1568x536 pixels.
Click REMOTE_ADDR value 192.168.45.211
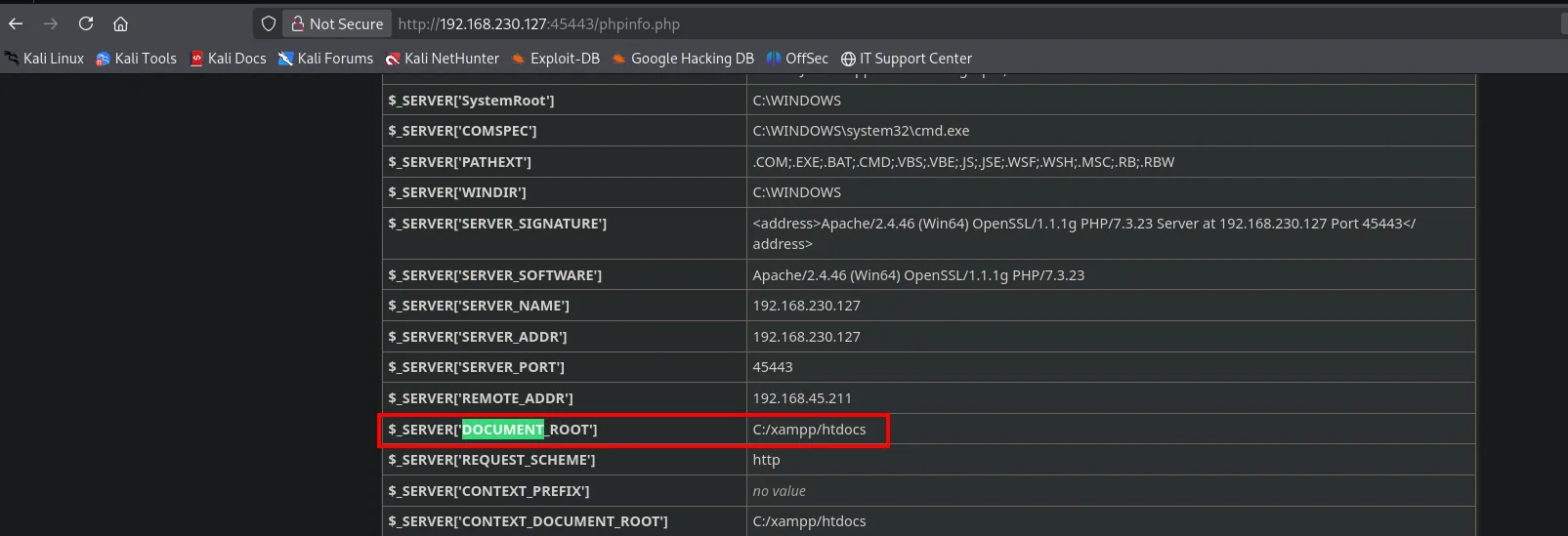pos(802,398)
